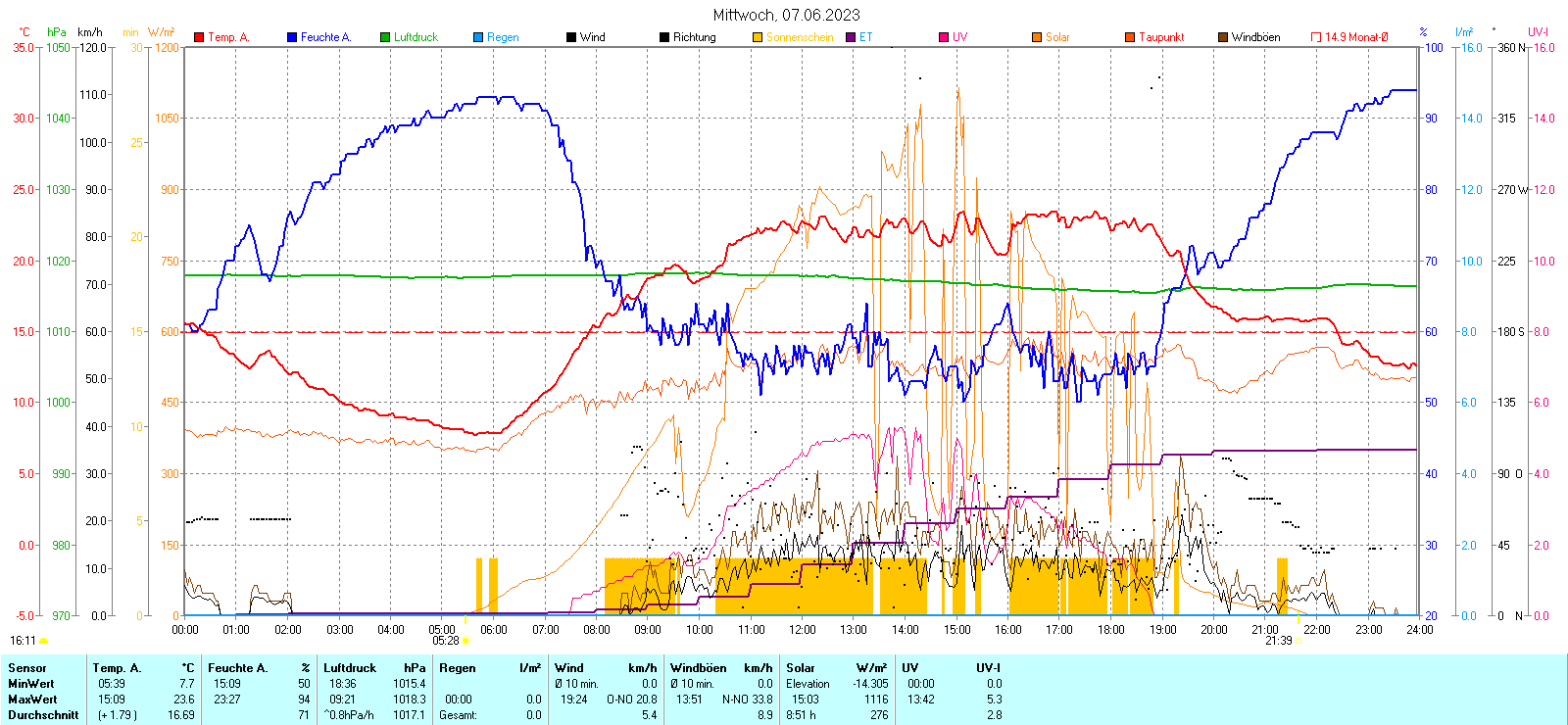Click the Richtung legend label
The image size is (1568, 725).
click(694, 37)
